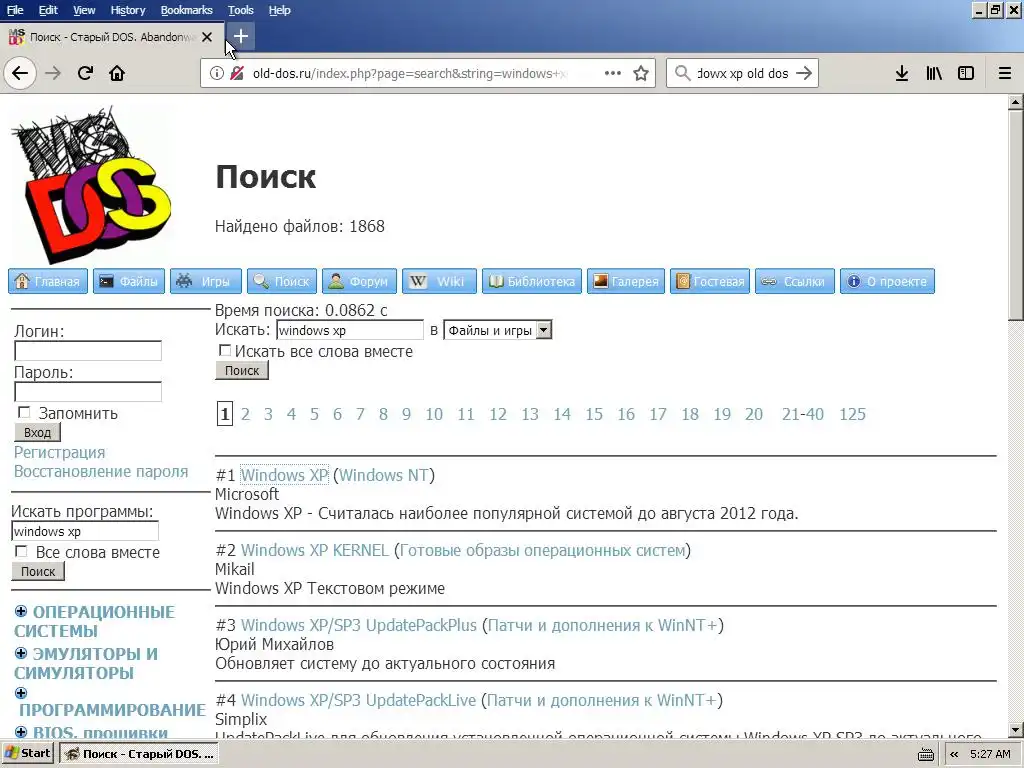Click the Пароль input field

[x=88, y=392]
